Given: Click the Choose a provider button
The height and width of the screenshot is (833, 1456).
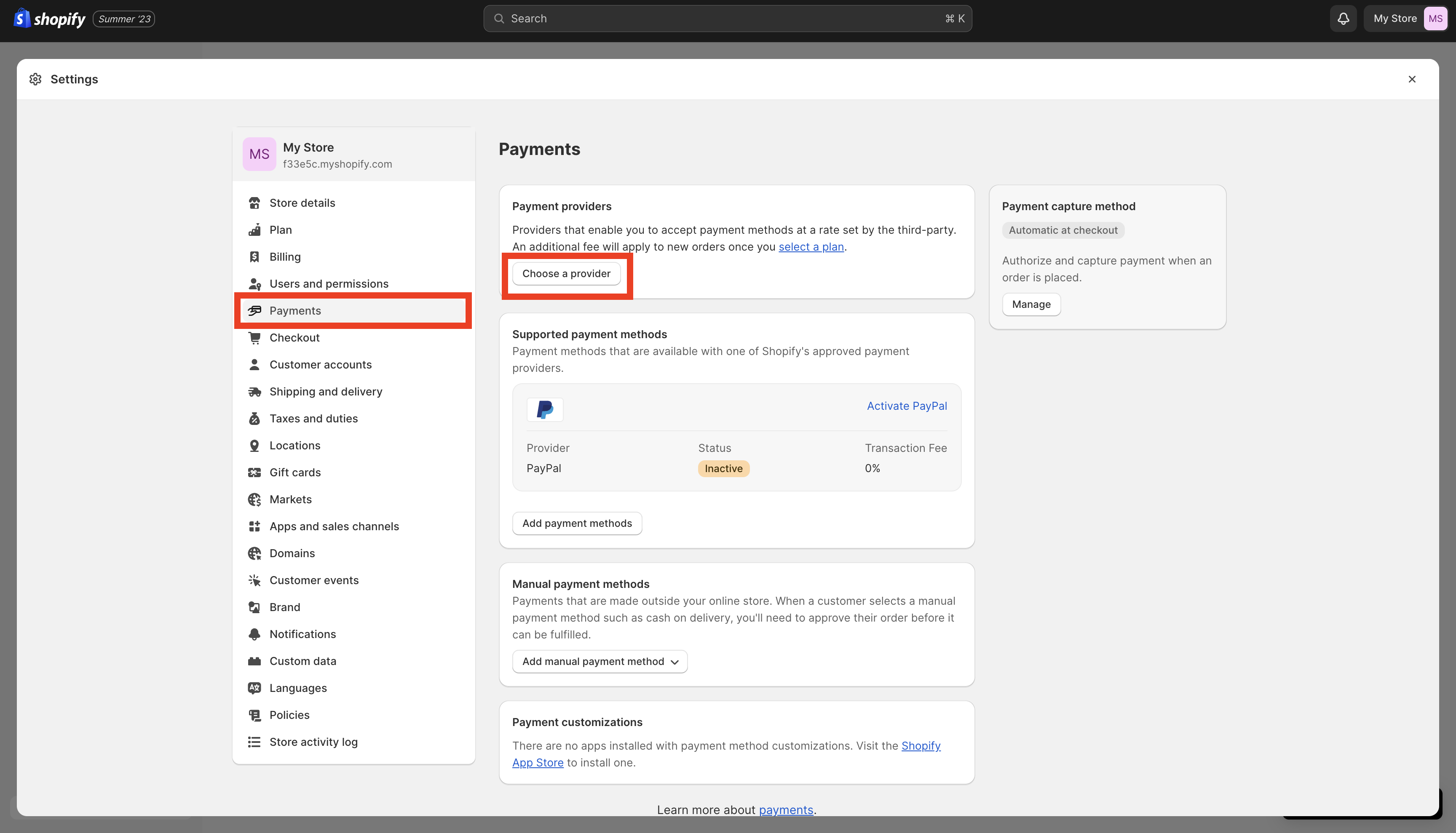Looking at the screenshot, I should (x=566, y=273).
